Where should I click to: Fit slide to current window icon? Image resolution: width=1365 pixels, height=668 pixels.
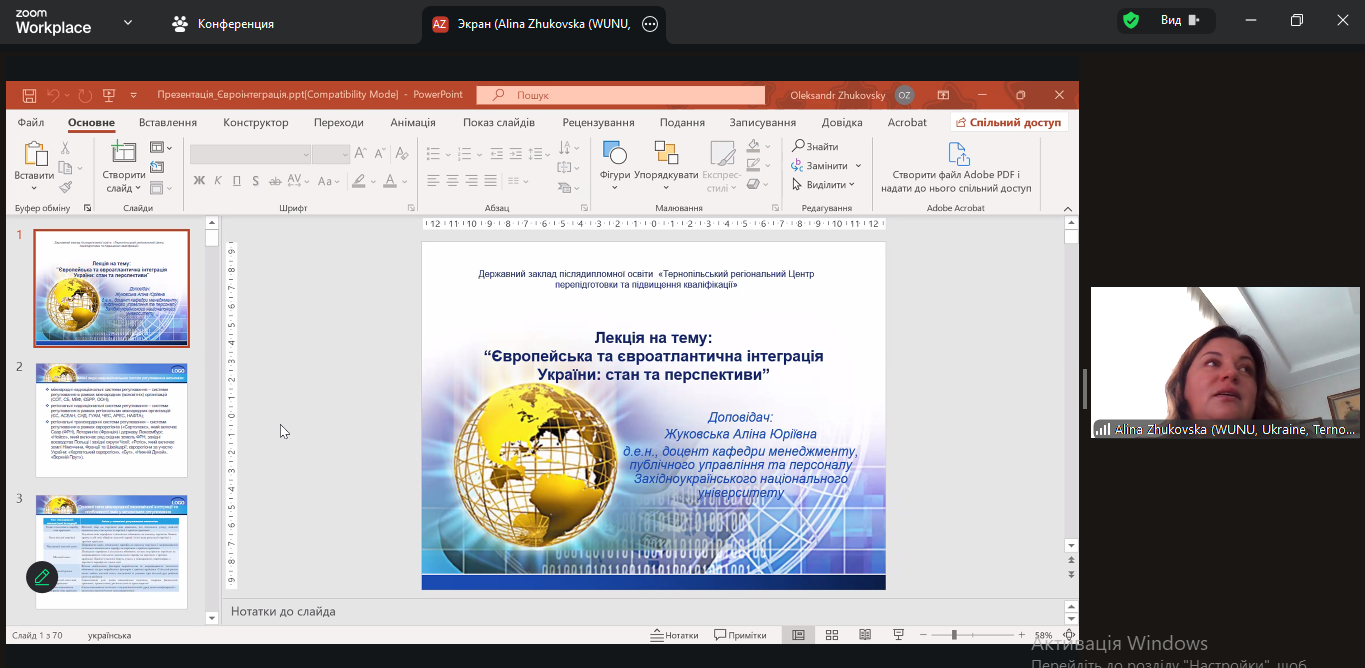[x=1070, y=635]
